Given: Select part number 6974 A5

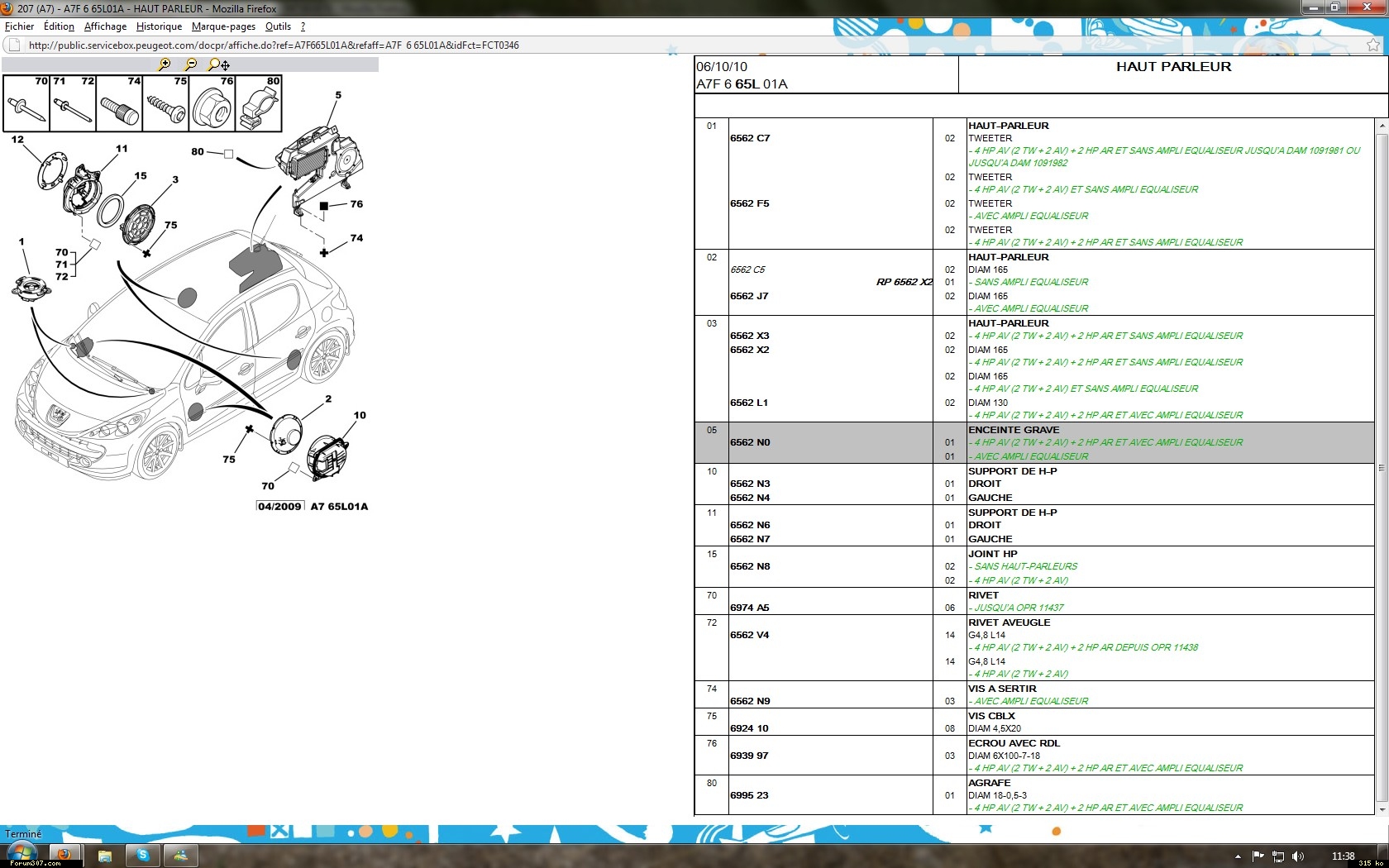Looking at the screenshot, I should [x=750, y=608].
